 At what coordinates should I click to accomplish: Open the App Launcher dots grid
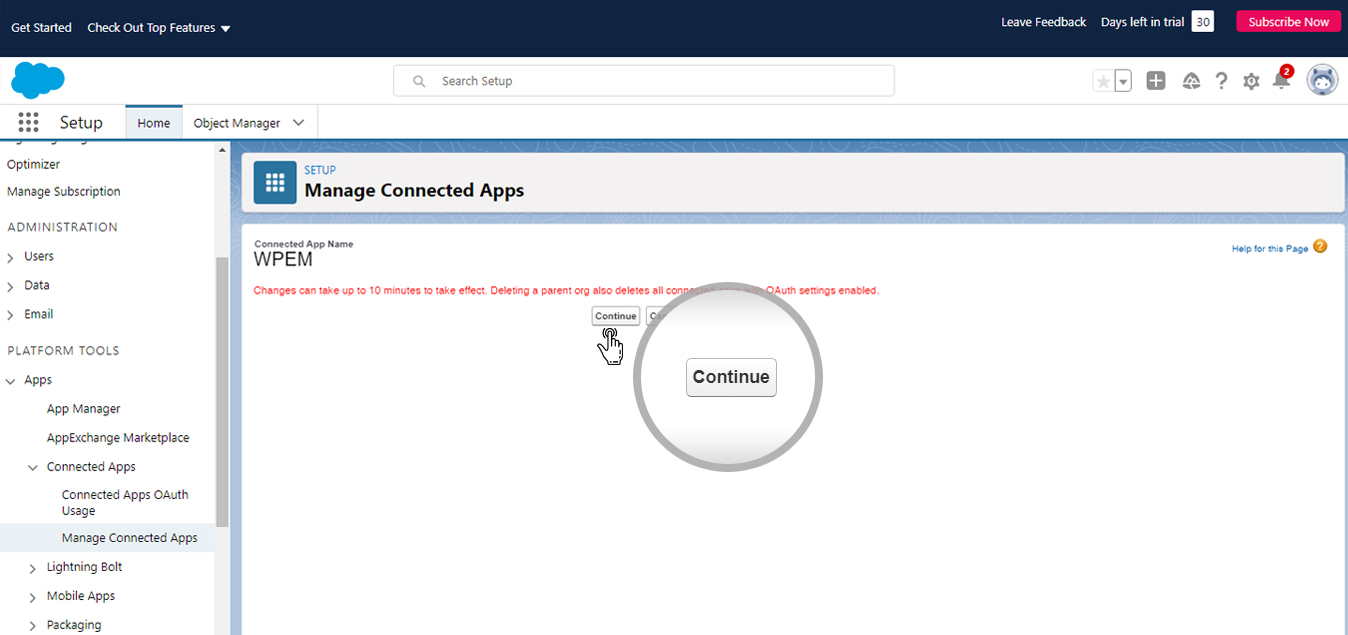28,122
